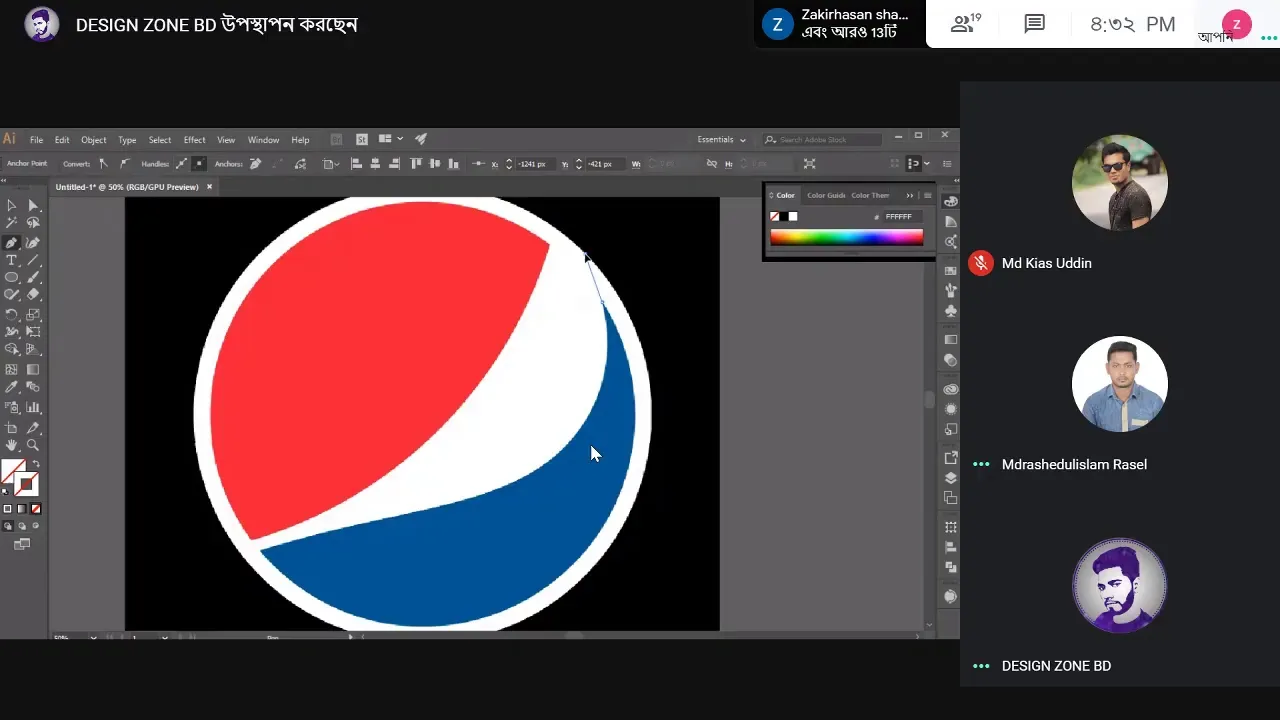Select the Ellipse tool
Viewport: 1280px width, 720px height.
pyautogui.click(x=11, y=277)
